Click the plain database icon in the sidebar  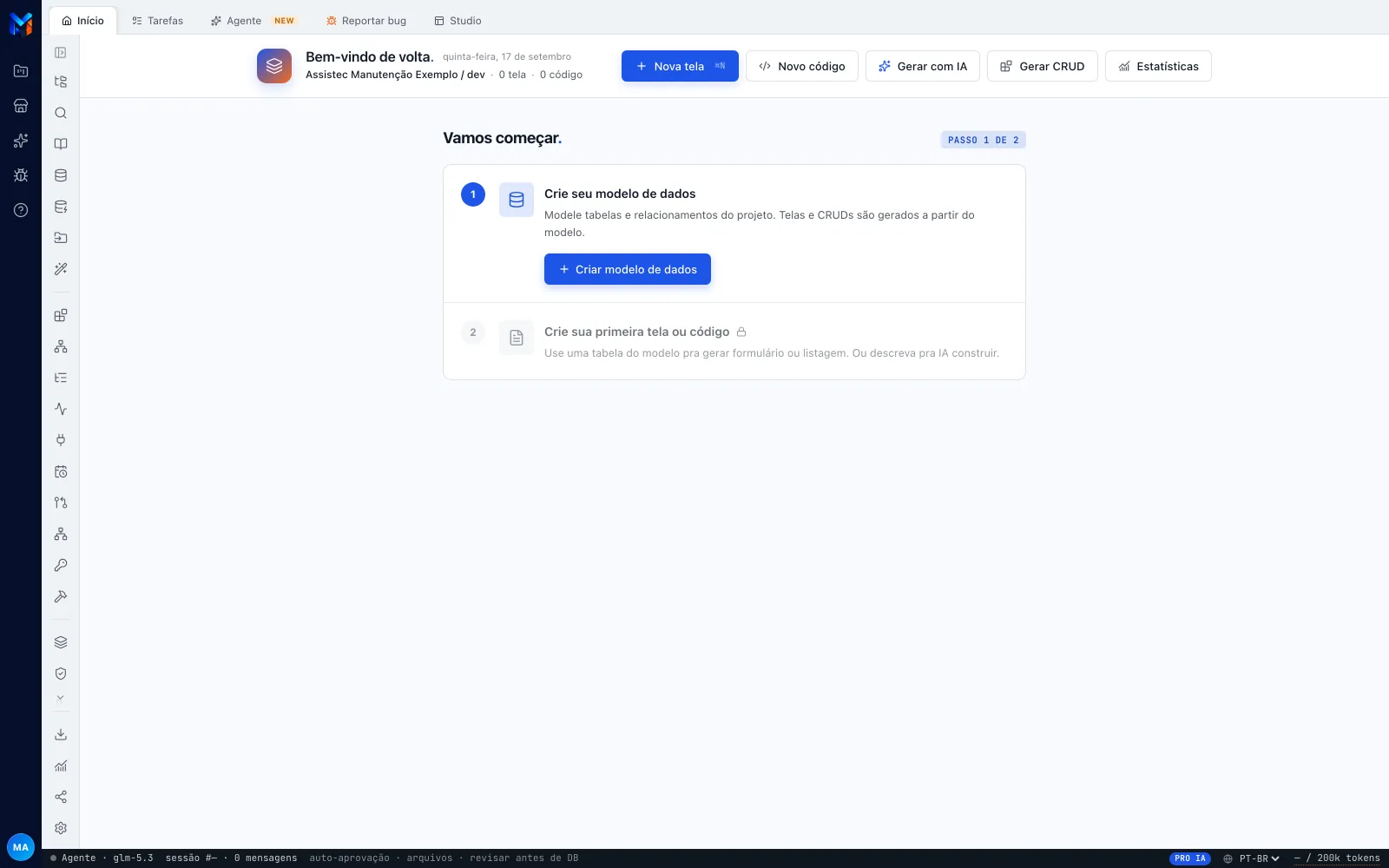pyautogui.click(x=61, y=175)
